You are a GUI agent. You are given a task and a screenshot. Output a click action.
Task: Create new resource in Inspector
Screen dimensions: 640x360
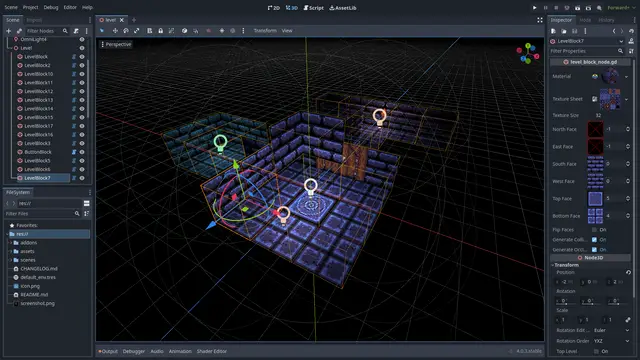point(553,31)
